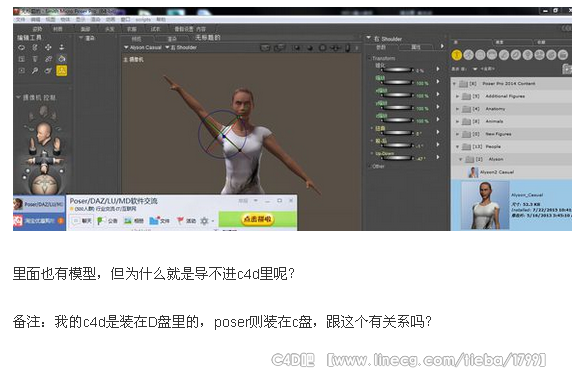This screenshot has width=572, height=377.
Task: Open the 右 Shoulder actor dropdown above viewport
Action: 181,47
